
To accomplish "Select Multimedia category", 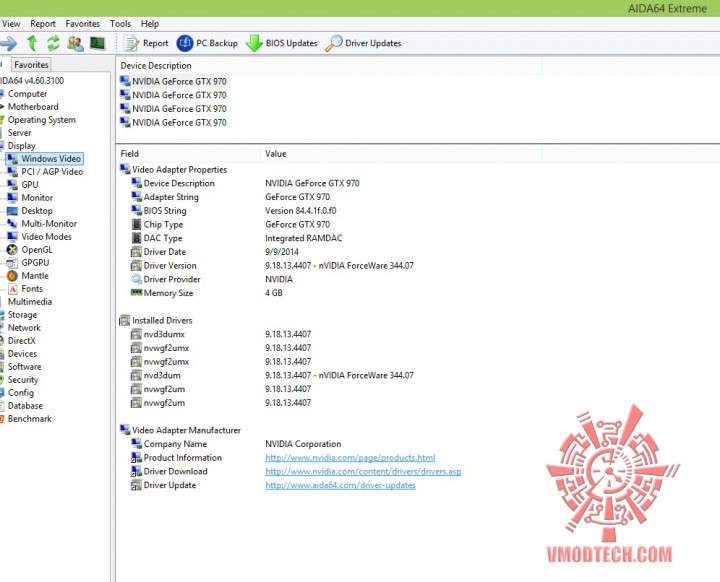I will [x=29, y=301].
